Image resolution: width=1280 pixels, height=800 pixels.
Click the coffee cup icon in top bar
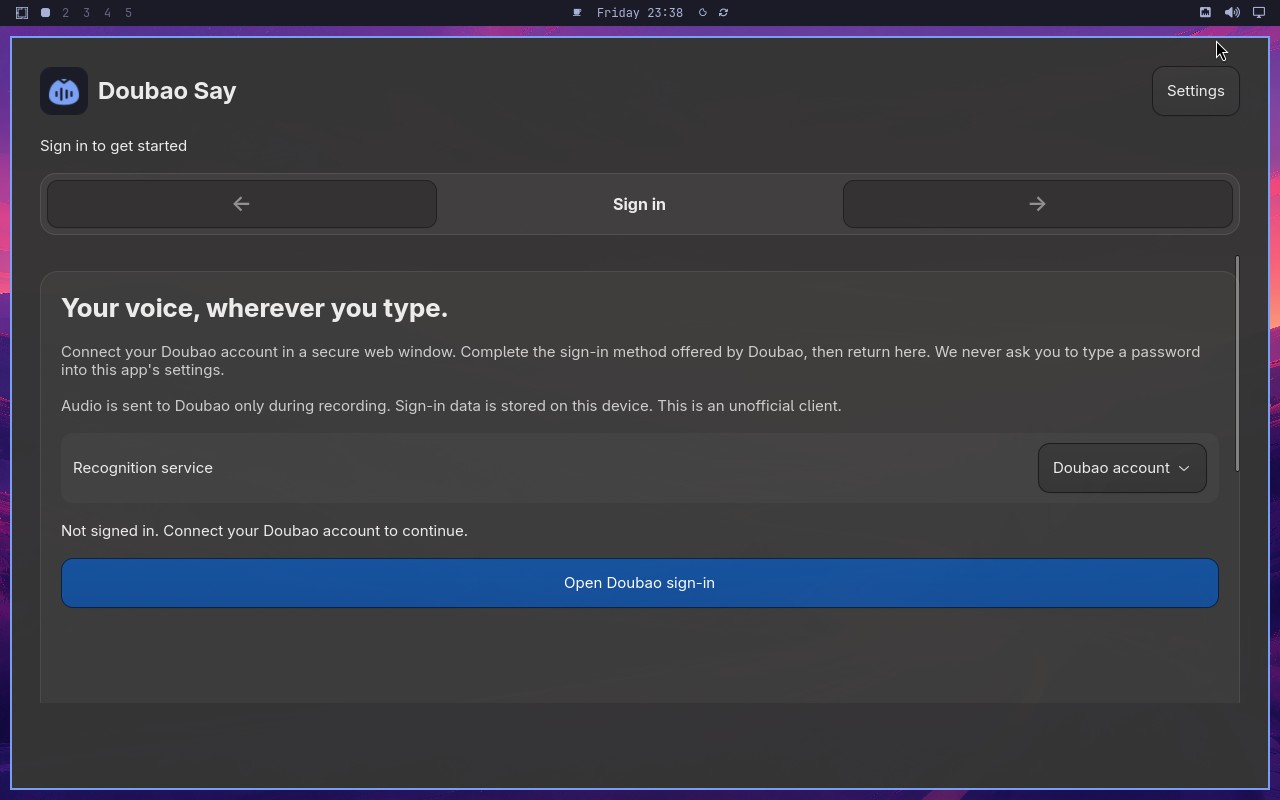point(577,13)
